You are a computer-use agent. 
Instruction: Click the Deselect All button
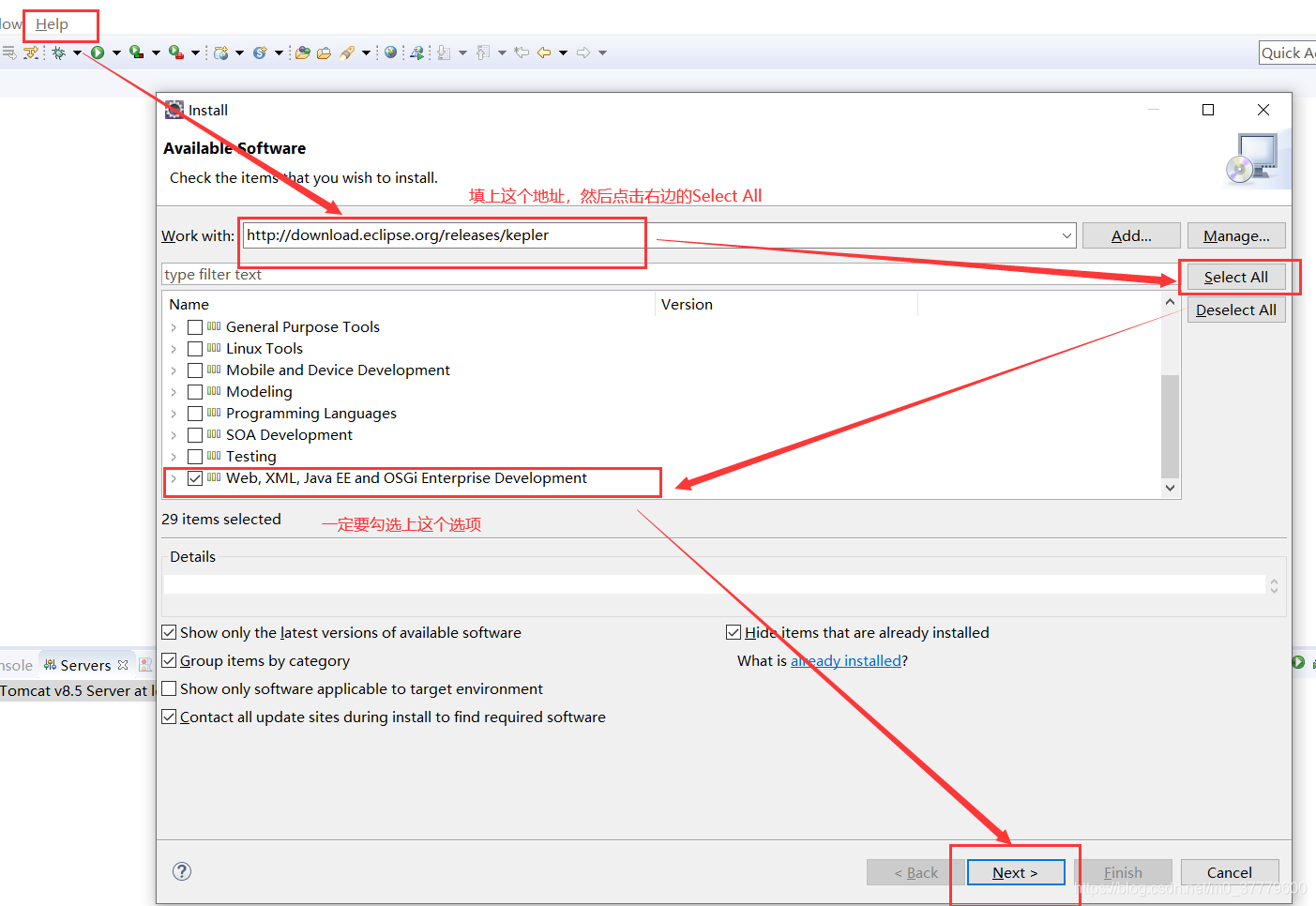[1235, 310]
